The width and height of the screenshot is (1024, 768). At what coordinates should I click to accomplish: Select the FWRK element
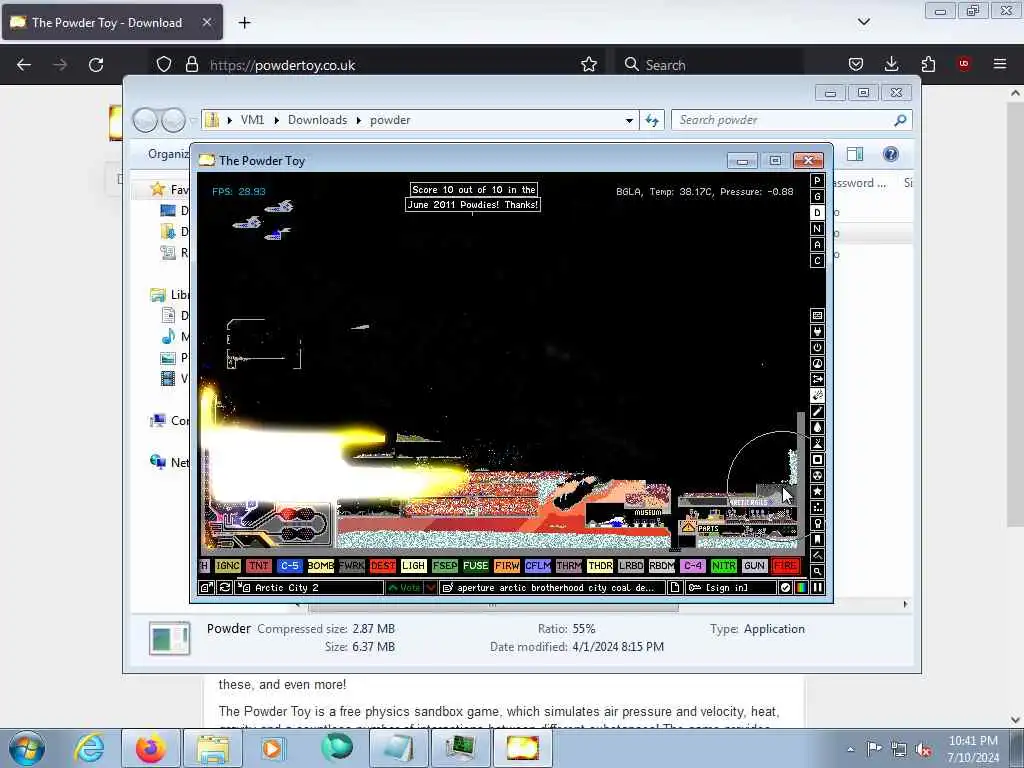[x=352, y=566]
